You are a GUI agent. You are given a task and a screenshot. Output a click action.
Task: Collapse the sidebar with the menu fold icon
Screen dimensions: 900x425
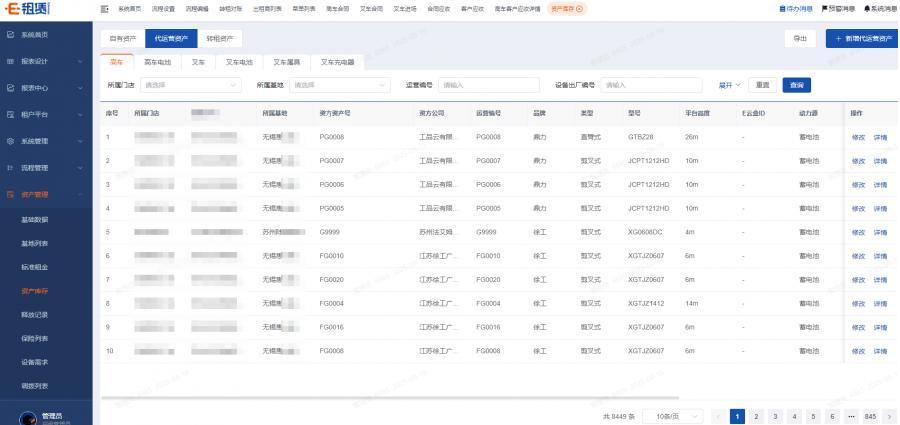[105, 9]
